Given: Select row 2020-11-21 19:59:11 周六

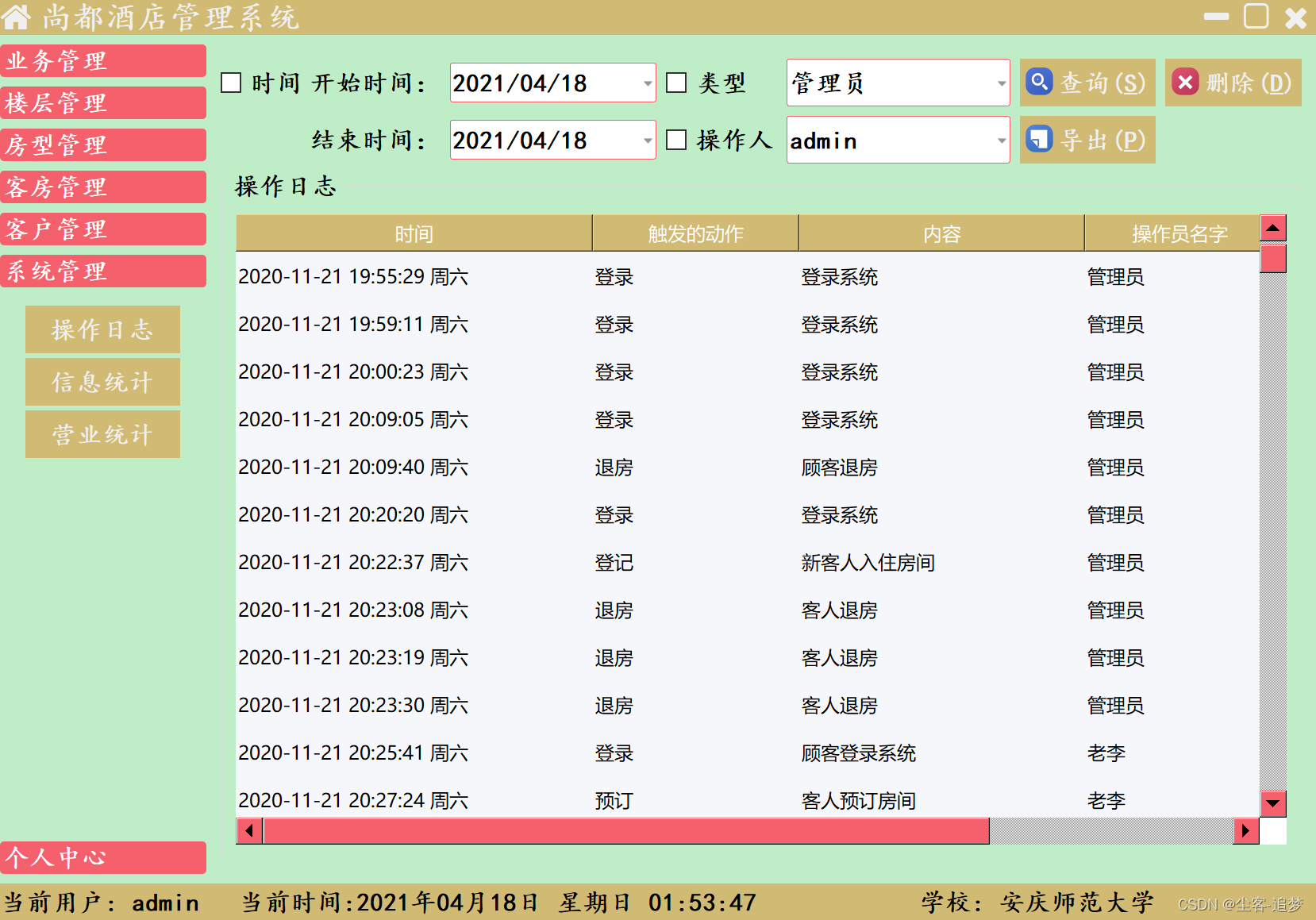Looking at the screenshot, I should 748,324.
